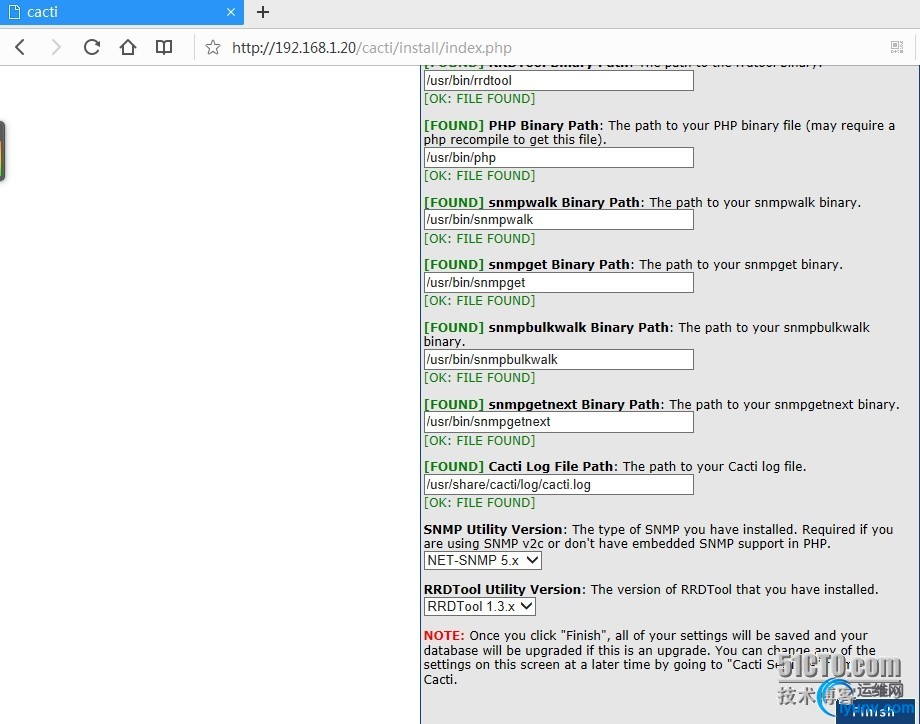Open the SNMP Utility Version dropdown
This screenshot has height=724, width=920.
click(x=482, y=560)
